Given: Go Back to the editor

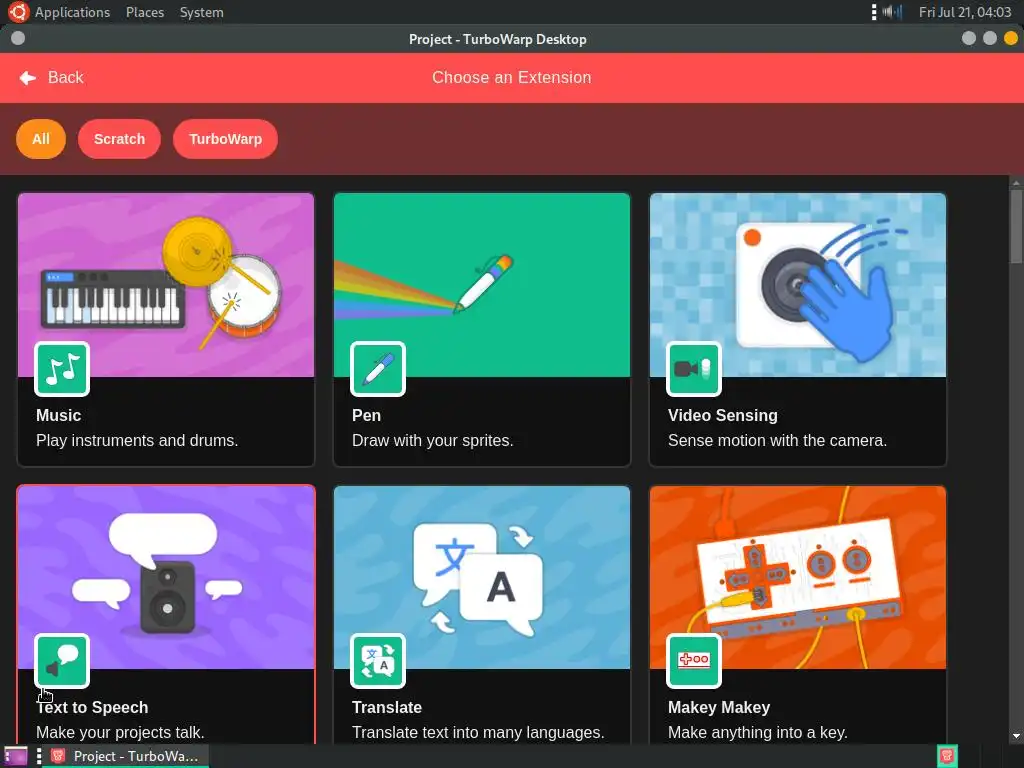Looking at the screenshot, I should 52,78.
